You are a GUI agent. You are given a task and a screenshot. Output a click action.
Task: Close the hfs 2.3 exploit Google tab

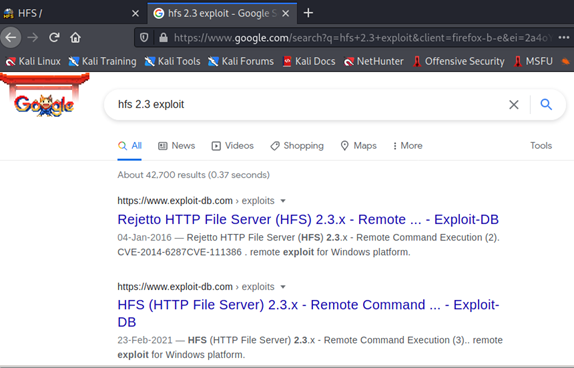(286, 14)
